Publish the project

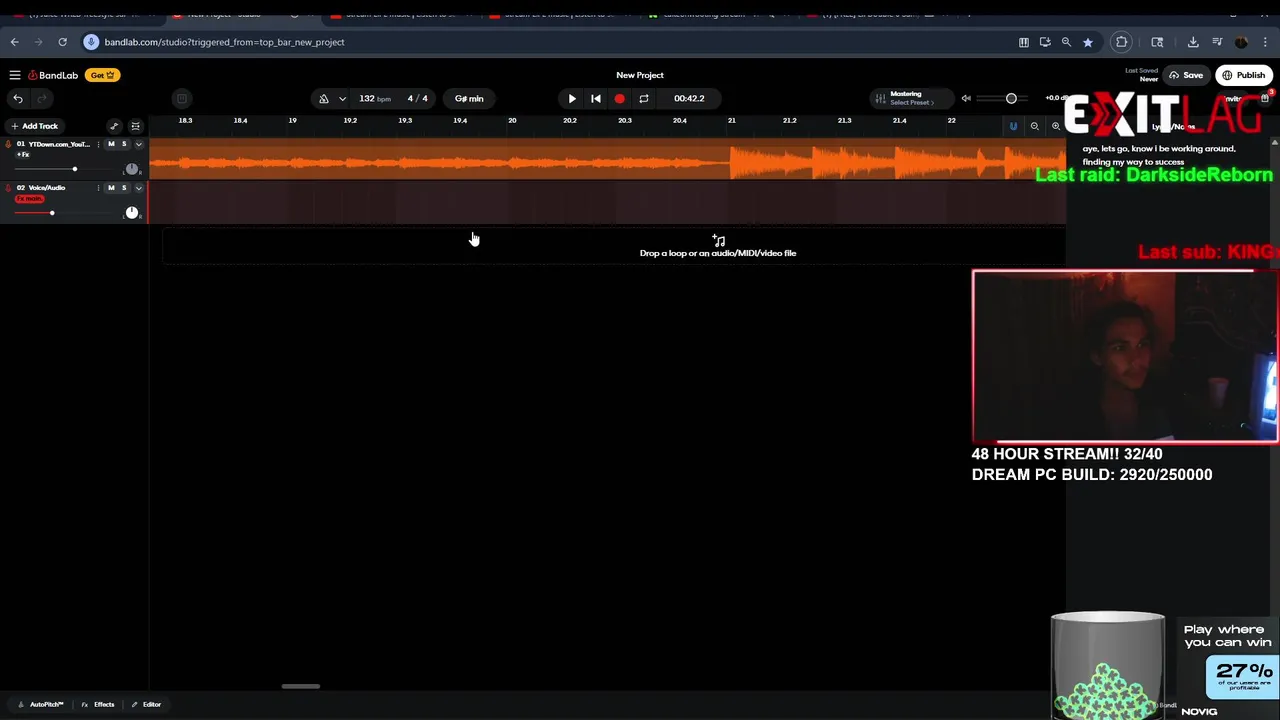pyautogui.click(x=1244, y=75)
